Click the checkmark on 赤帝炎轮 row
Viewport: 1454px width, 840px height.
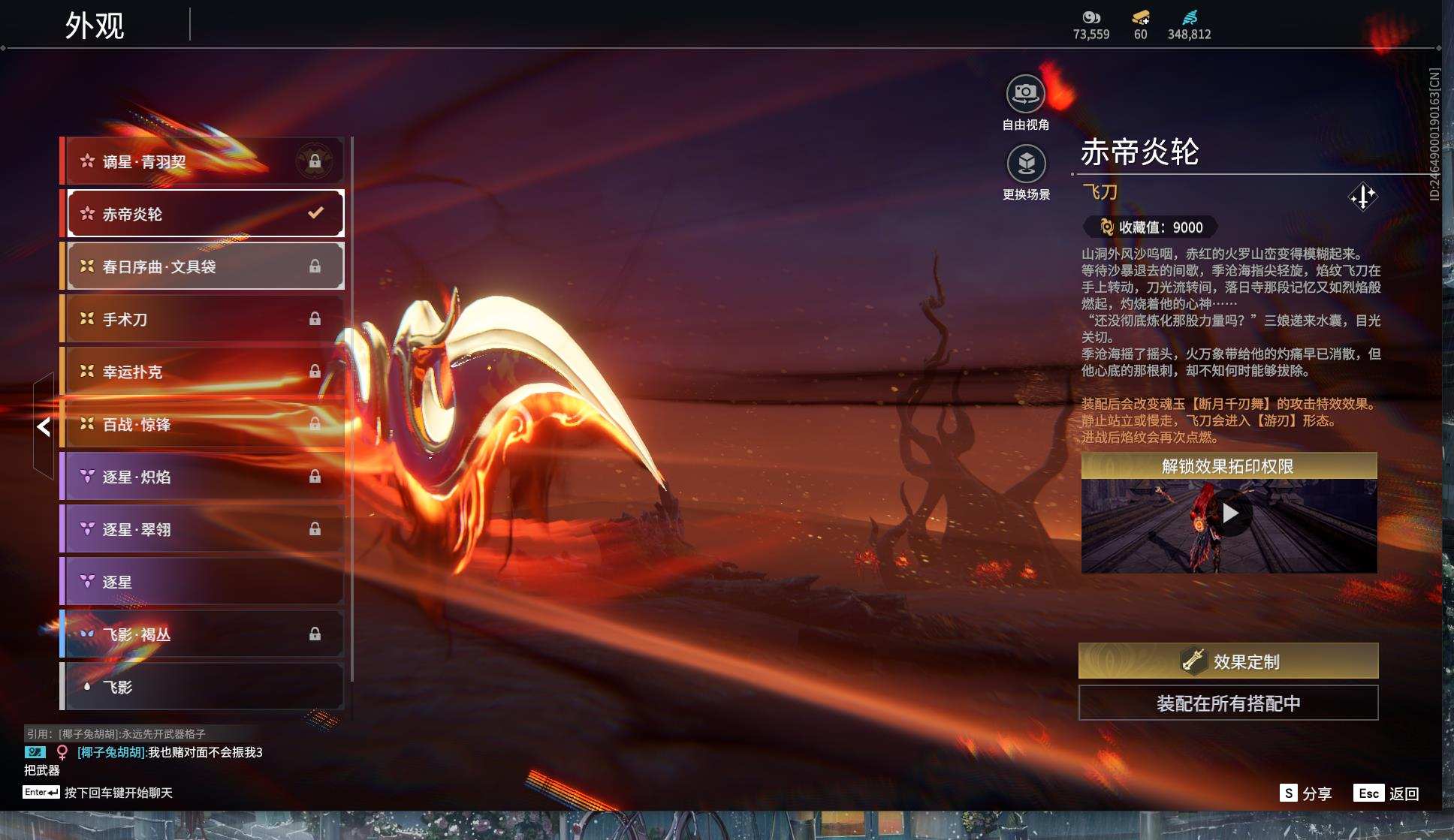click(315, 213)
